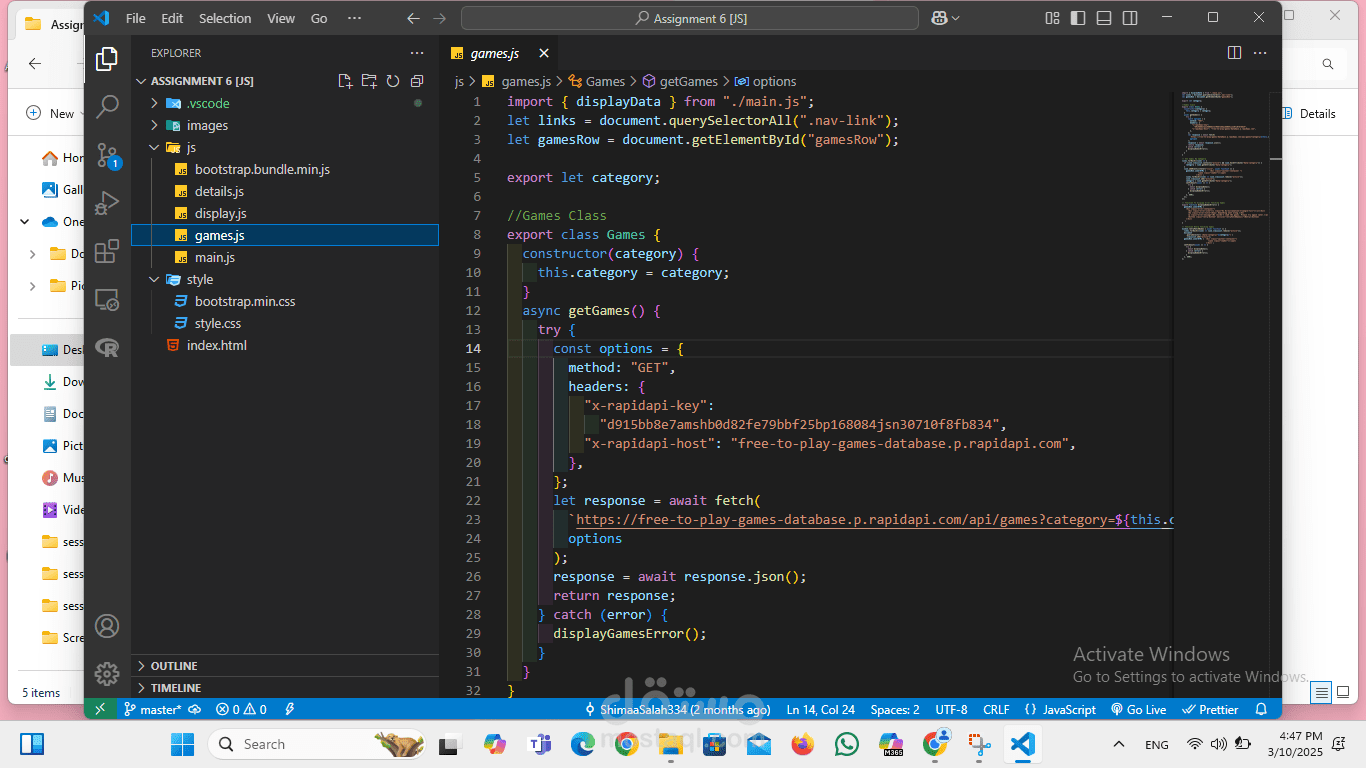Expand the images folder
The width and height of the screenshot is (1366, 768).
pos(207,125)
